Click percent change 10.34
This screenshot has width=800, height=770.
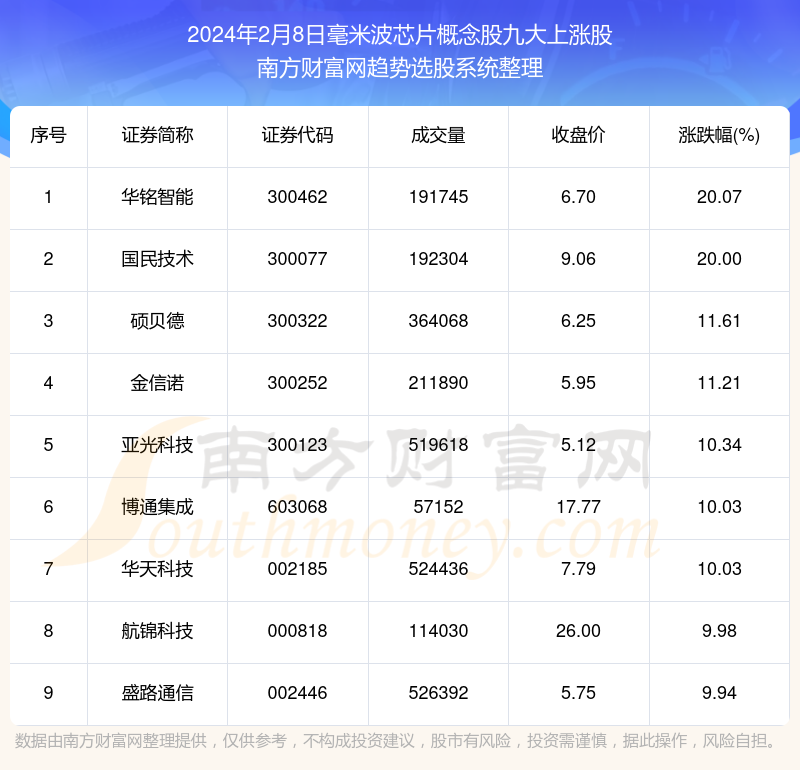tap(719, 445)
